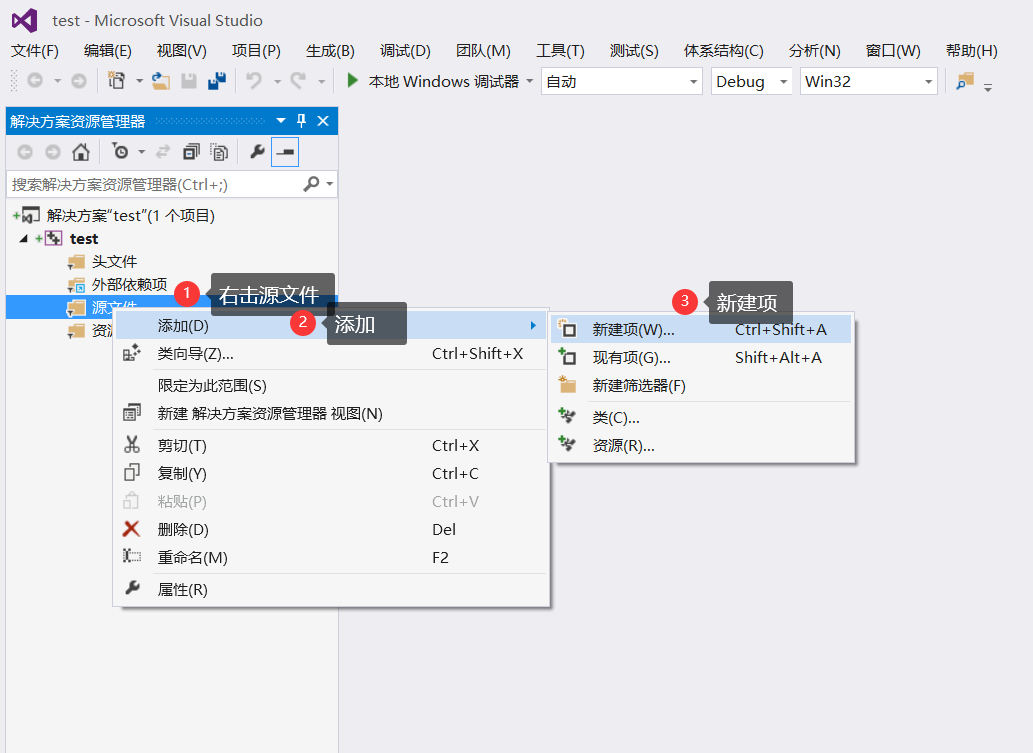
Task: Click the Redo toolbar icon
Action: tap(298, 81)
